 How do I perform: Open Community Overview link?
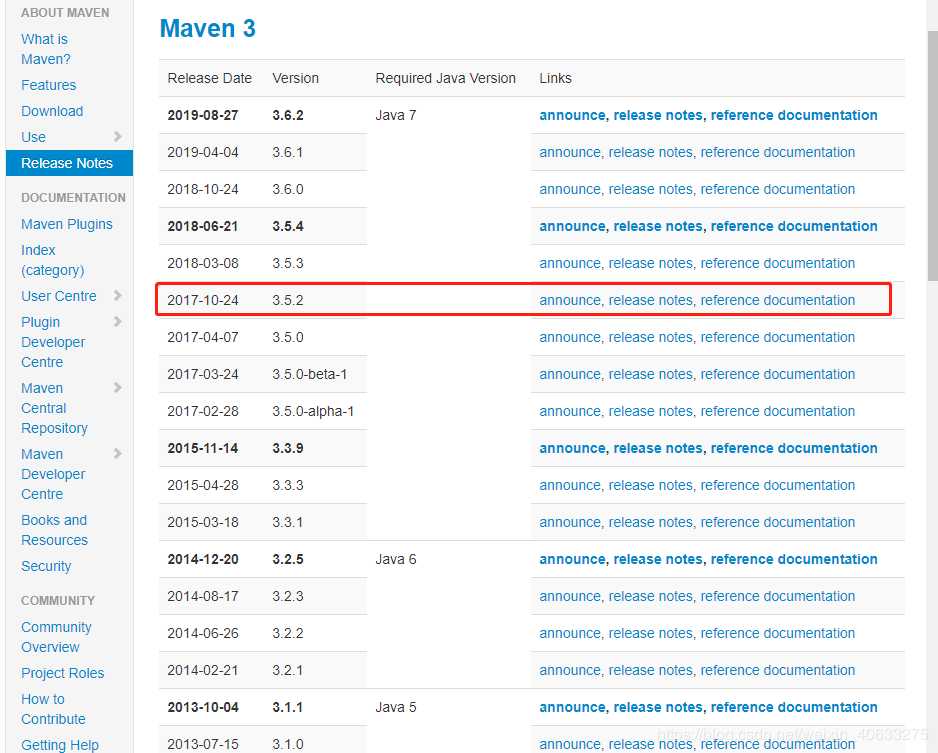56,637
